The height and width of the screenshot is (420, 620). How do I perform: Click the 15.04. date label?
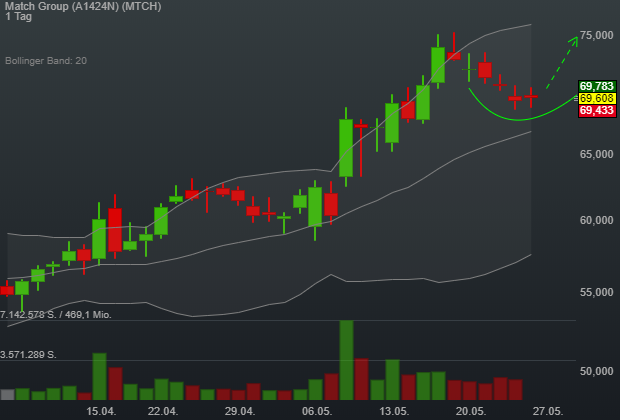tap(101, 411)
